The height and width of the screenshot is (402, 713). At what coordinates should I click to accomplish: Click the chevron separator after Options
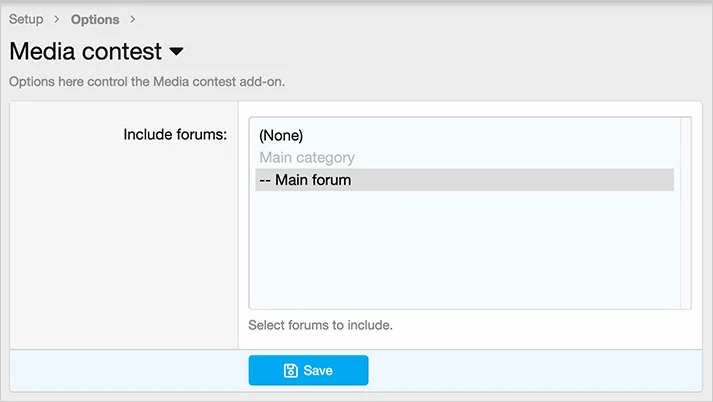(133, 19)
